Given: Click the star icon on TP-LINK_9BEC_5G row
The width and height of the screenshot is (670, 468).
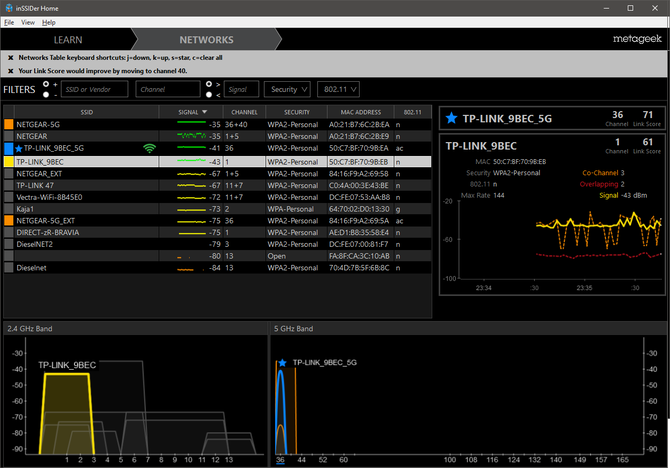Looking at the screenshot, I should 19,149.
